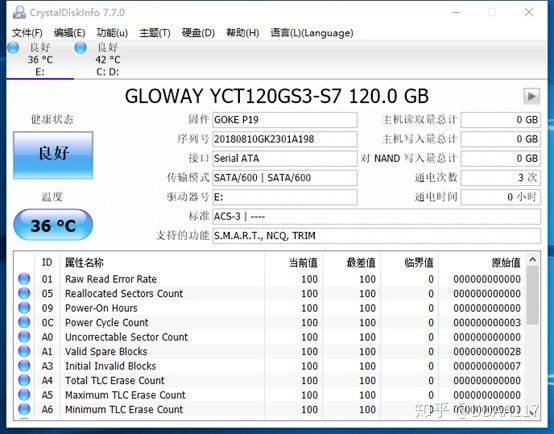Click the ID column header

point(47,262)
